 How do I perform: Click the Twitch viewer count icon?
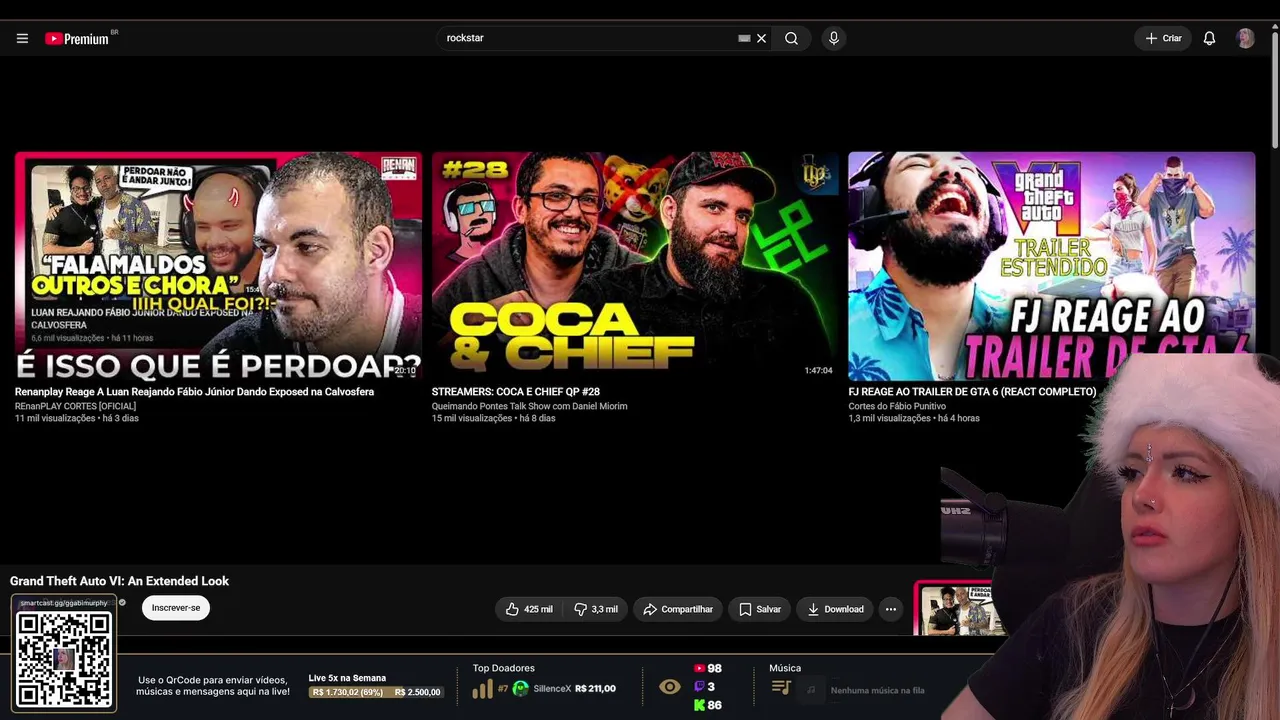click(x=699, y=687)
